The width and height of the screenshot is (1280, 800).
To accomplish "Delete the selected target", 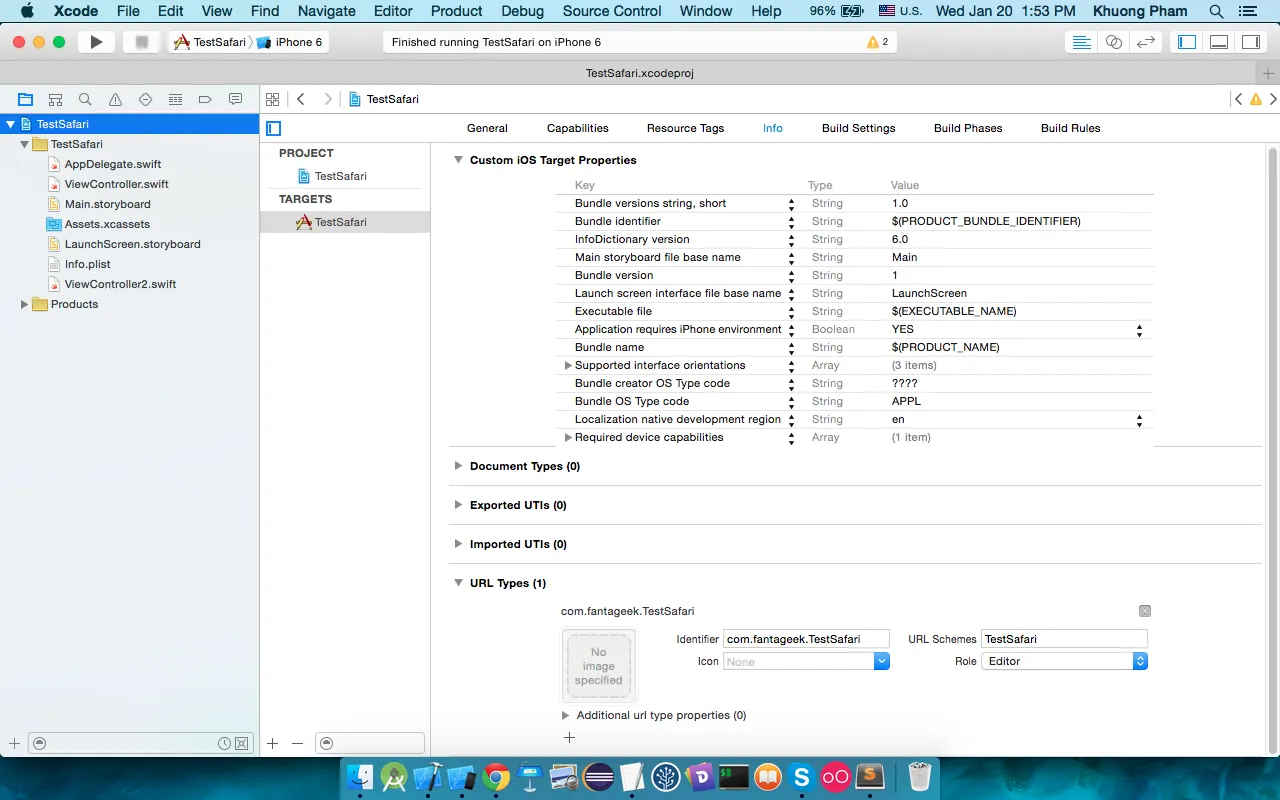I will (297, 743).
